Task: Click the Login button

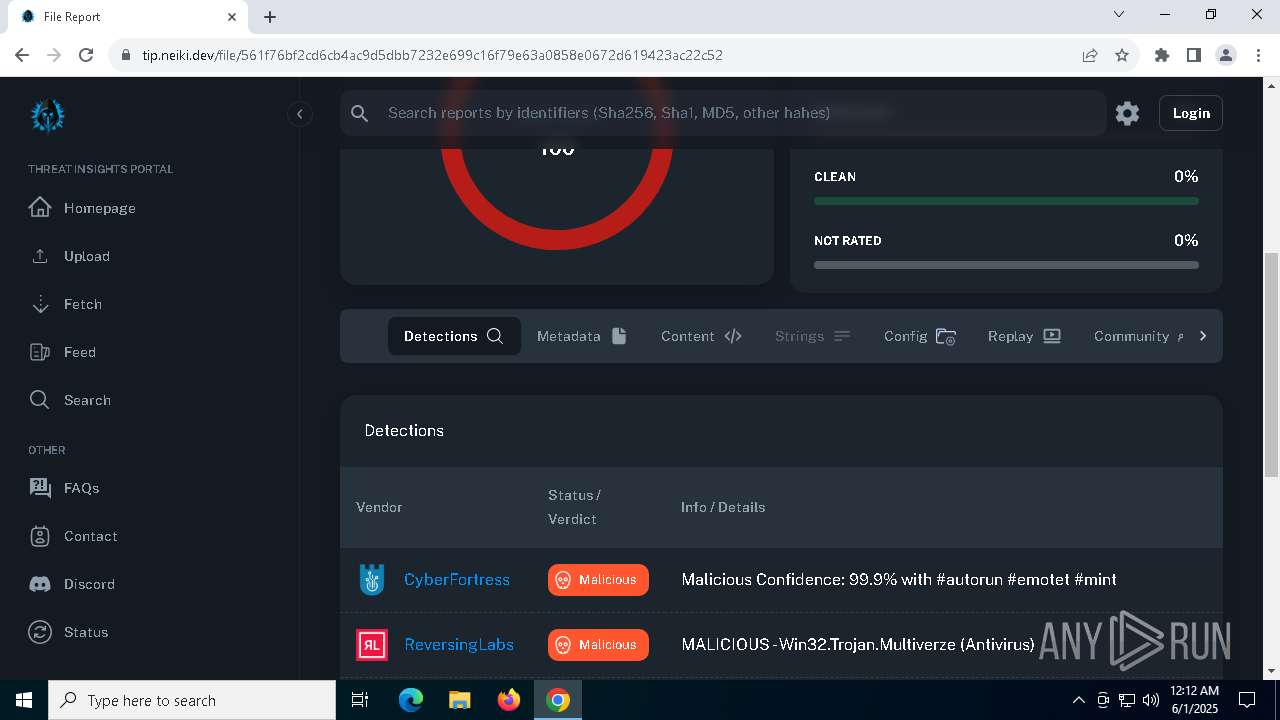Action: (x=1191, y=113)
